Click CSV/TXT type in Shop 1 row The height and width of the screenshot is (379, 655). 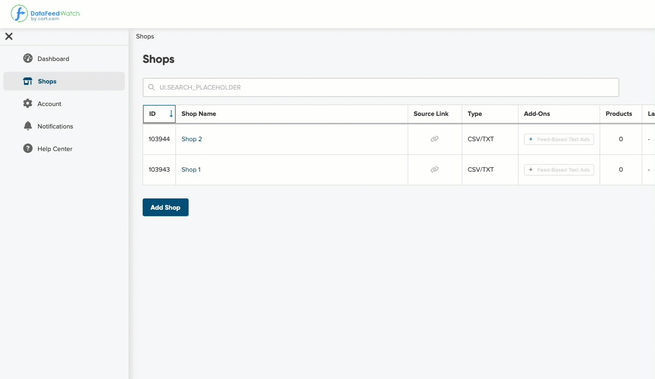coord(480,170)
